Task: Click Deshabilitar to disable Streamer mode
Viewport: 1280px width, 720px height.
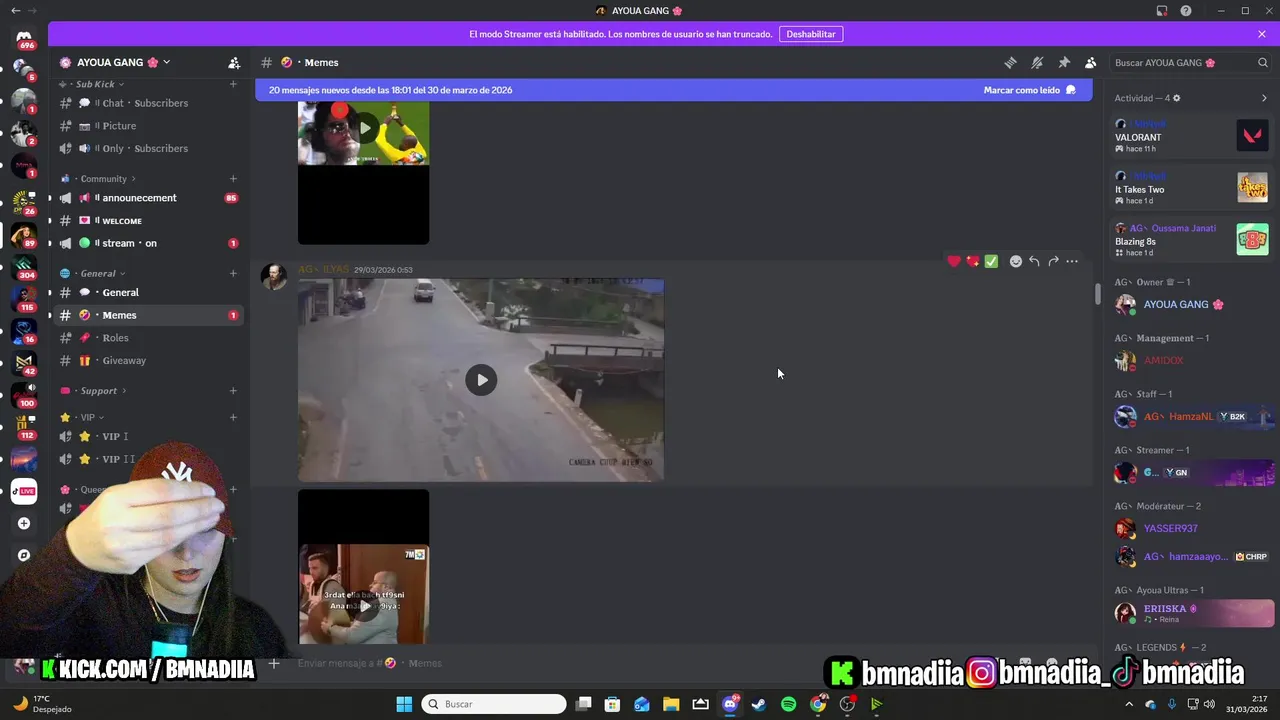Action: 811,34
